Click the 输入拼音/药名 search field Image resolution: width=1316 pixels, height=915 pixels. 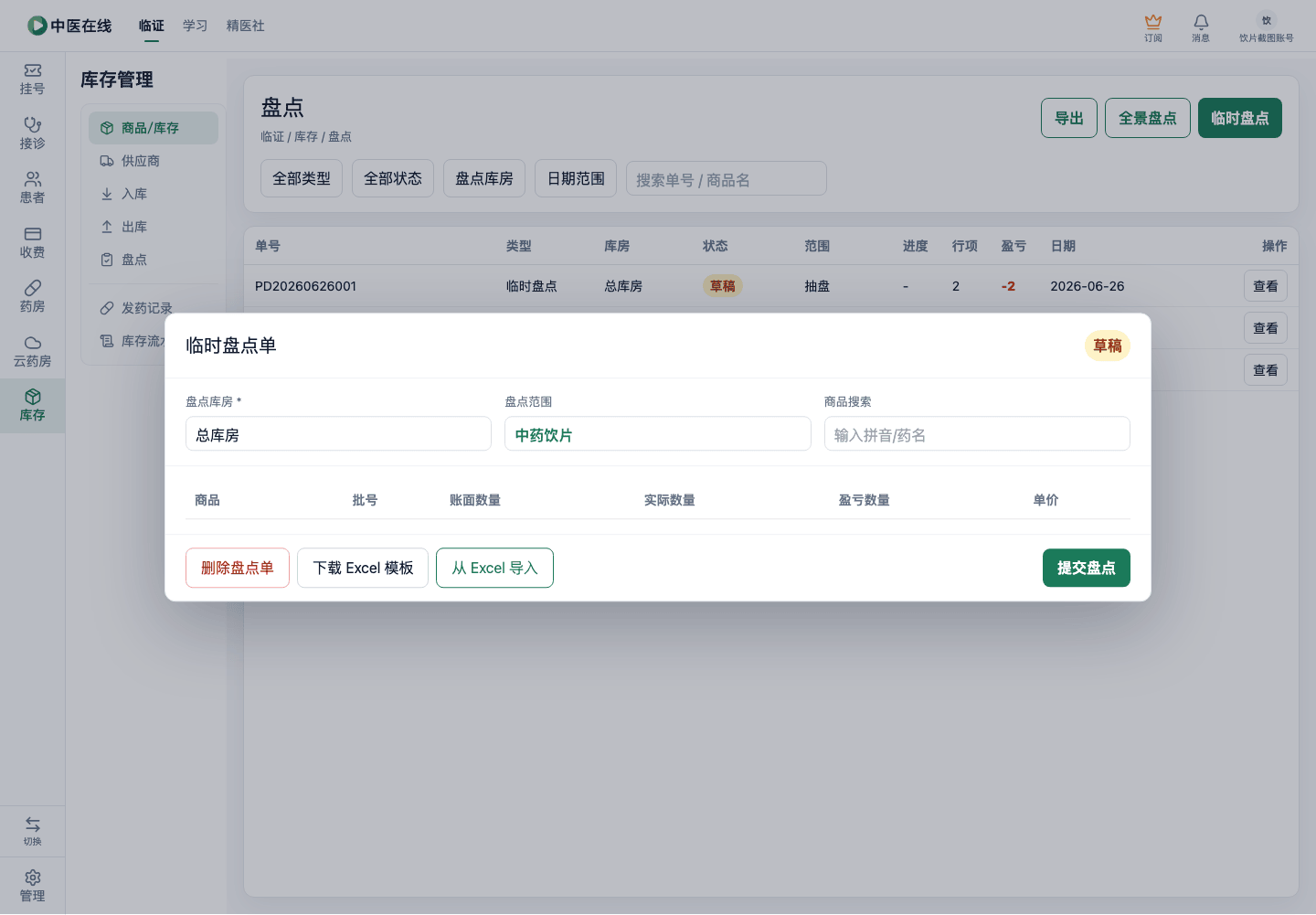(x=977, y=434)
